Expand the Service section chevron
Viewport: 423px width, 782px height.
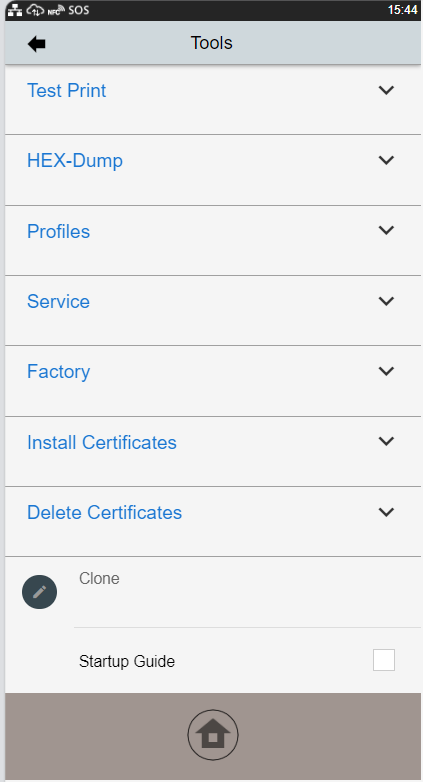[x=387, y=301]
